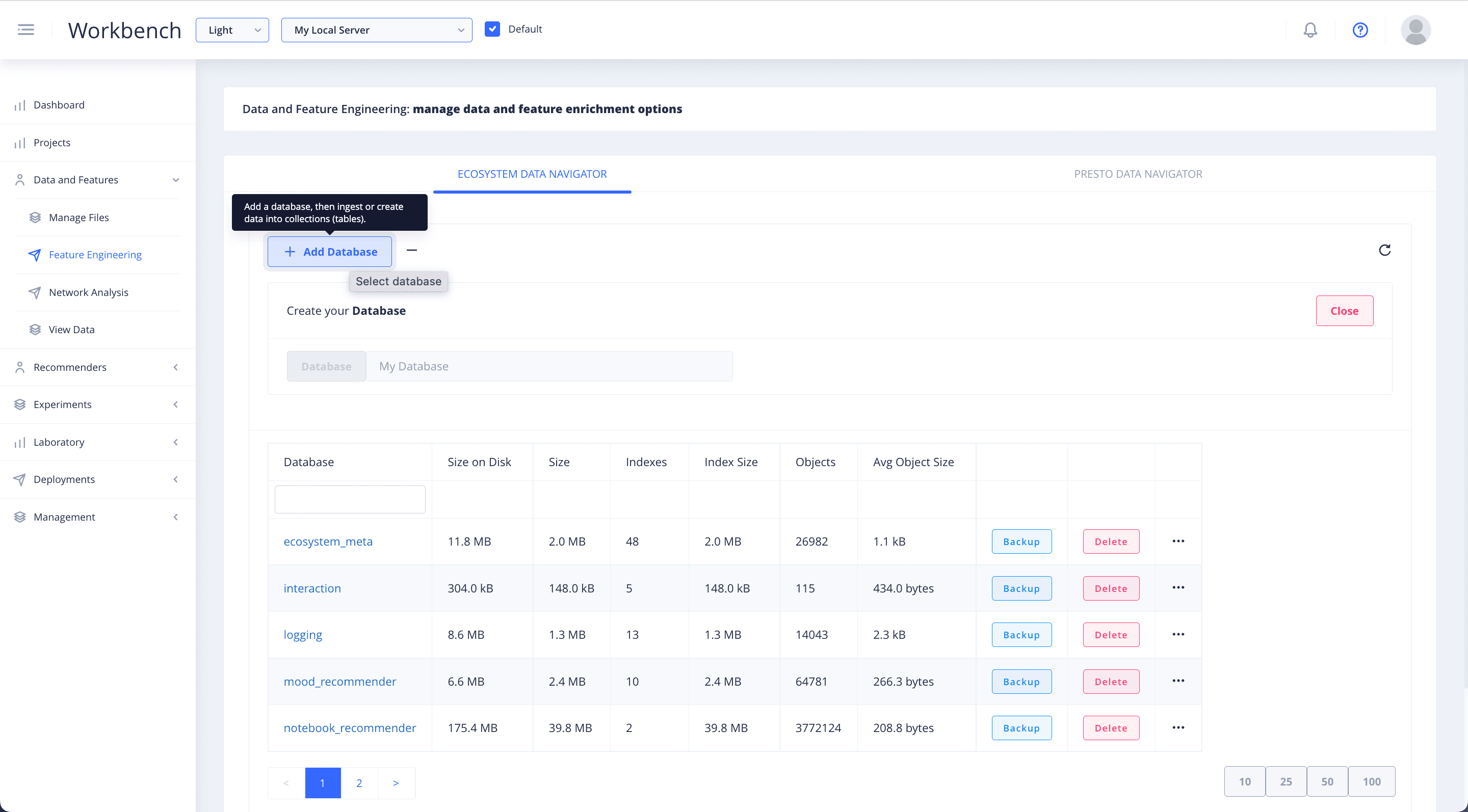
Task: Toggle the Default checkbox on
Action: (492, 29)
